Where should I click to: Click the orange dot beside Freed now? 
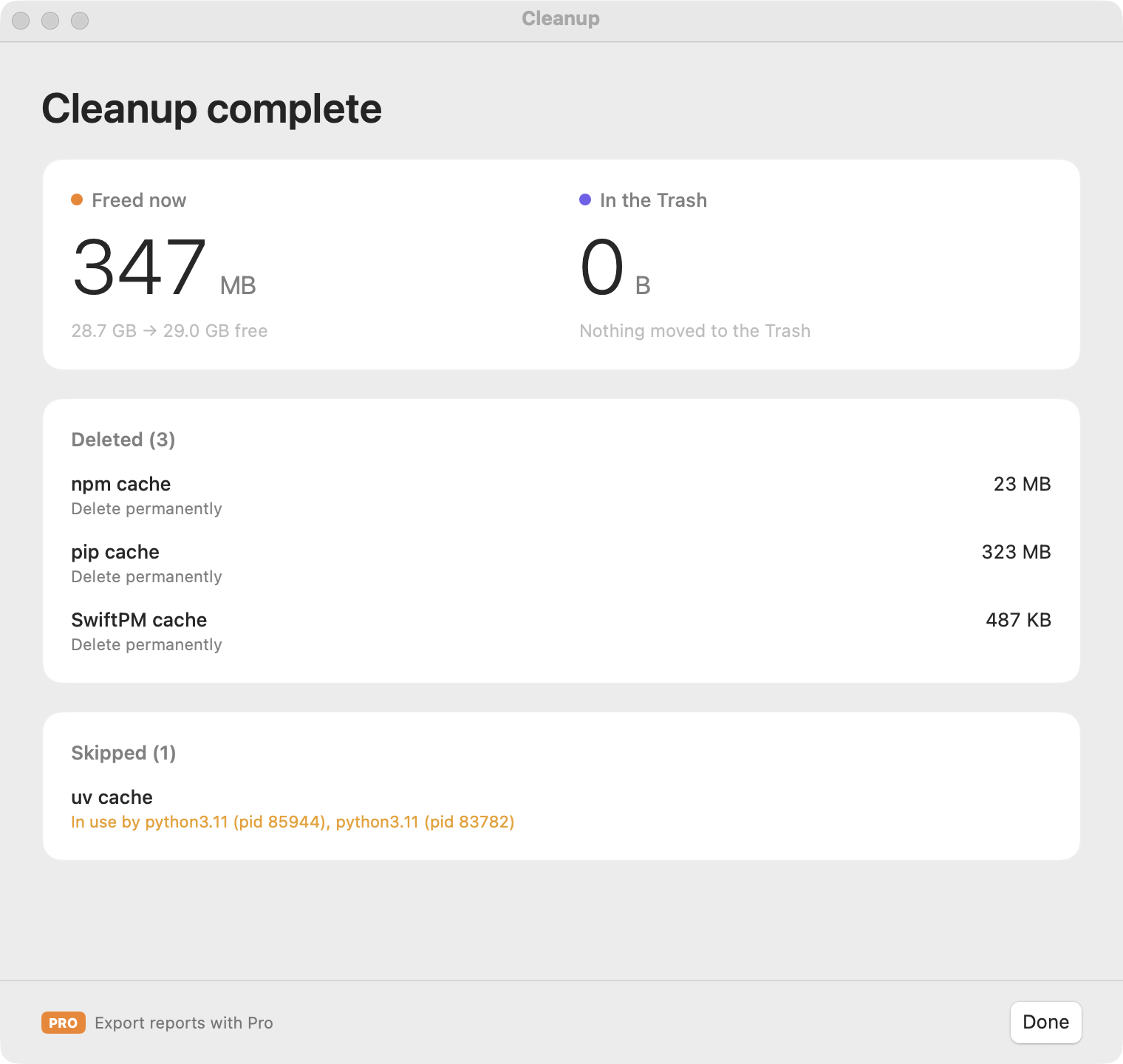(x=77, y=199)
